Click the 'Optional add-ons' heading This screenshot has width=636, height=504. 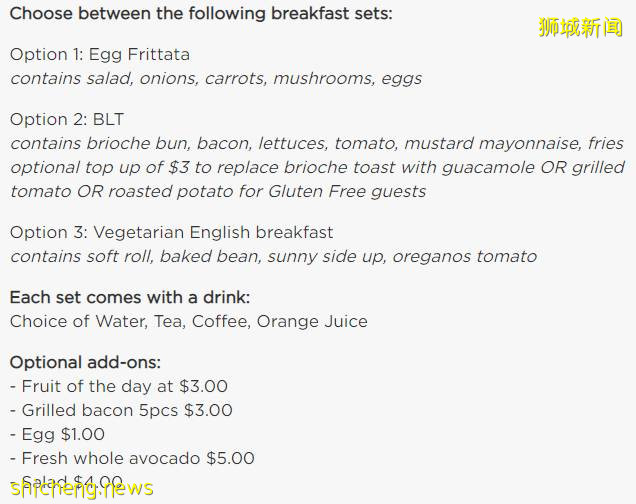[85, 362]
